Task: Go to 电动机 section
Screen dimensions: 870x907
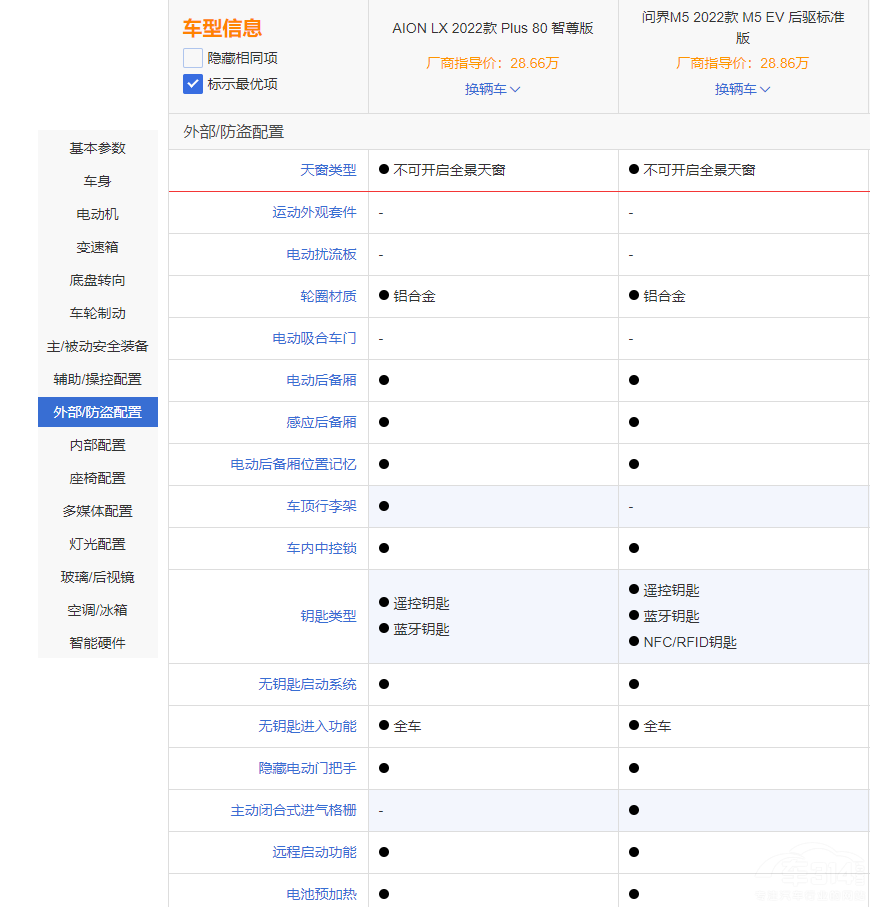Action: [98, 214]
